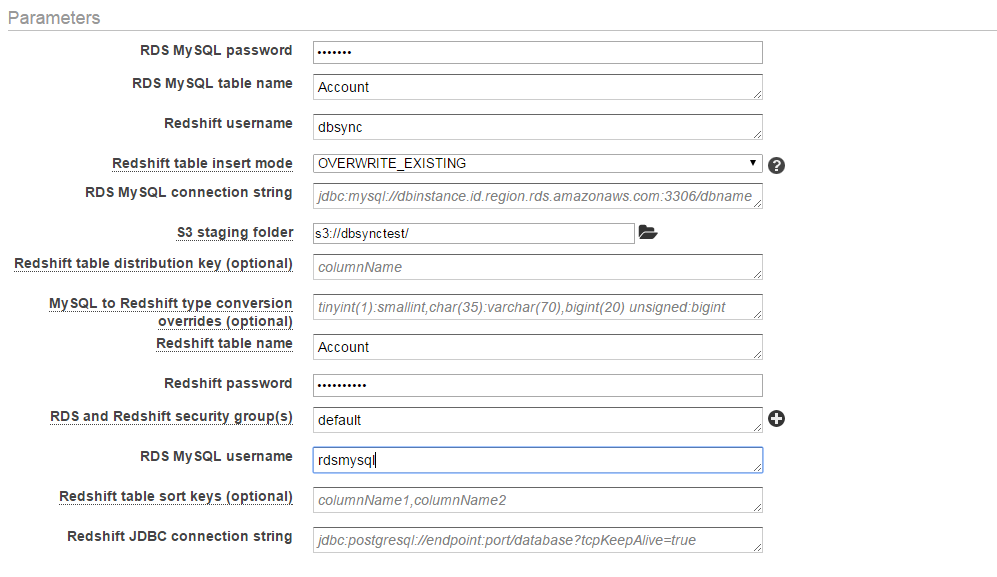Open the Redshift table insert mode dropdown
Screen dimensions: 997x577
point(537,163)
